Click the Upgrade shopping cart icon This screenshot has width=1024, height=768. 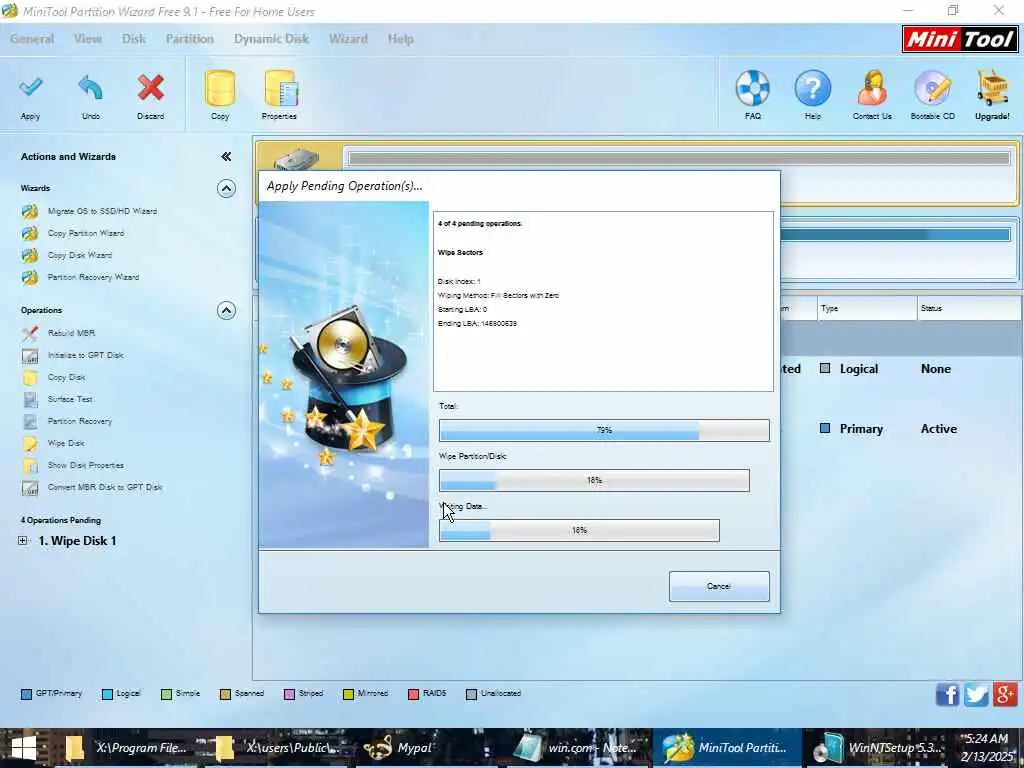point(993,88)
